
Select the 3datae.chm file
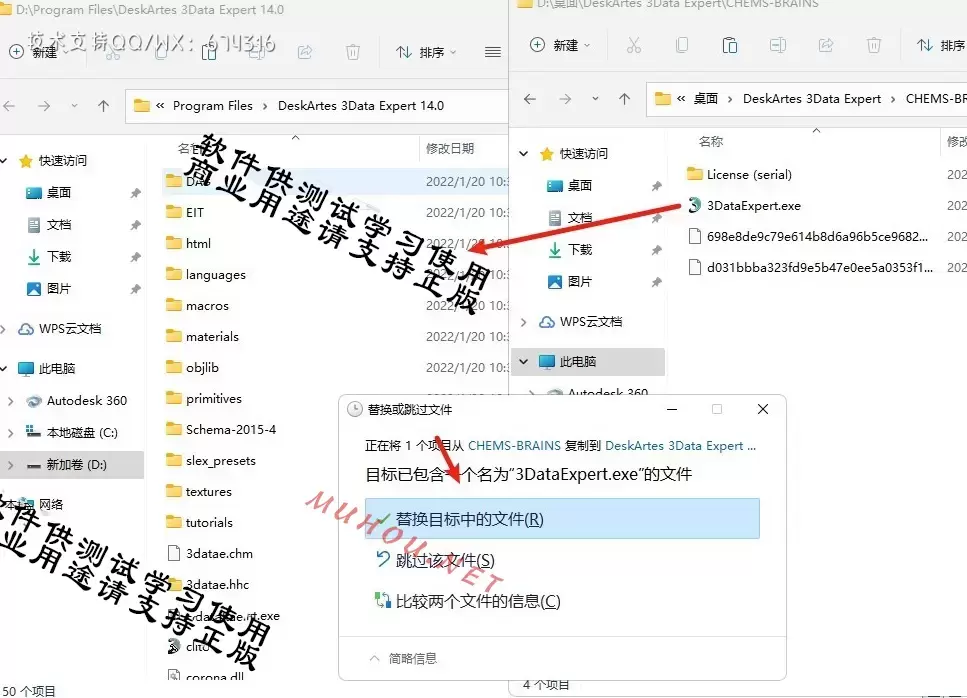(219, 553)
